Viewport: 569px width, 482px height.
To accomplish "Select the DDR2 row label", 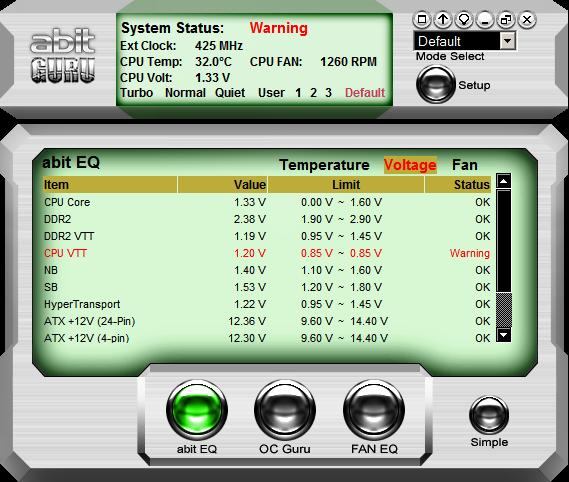I will click(57, 219).
